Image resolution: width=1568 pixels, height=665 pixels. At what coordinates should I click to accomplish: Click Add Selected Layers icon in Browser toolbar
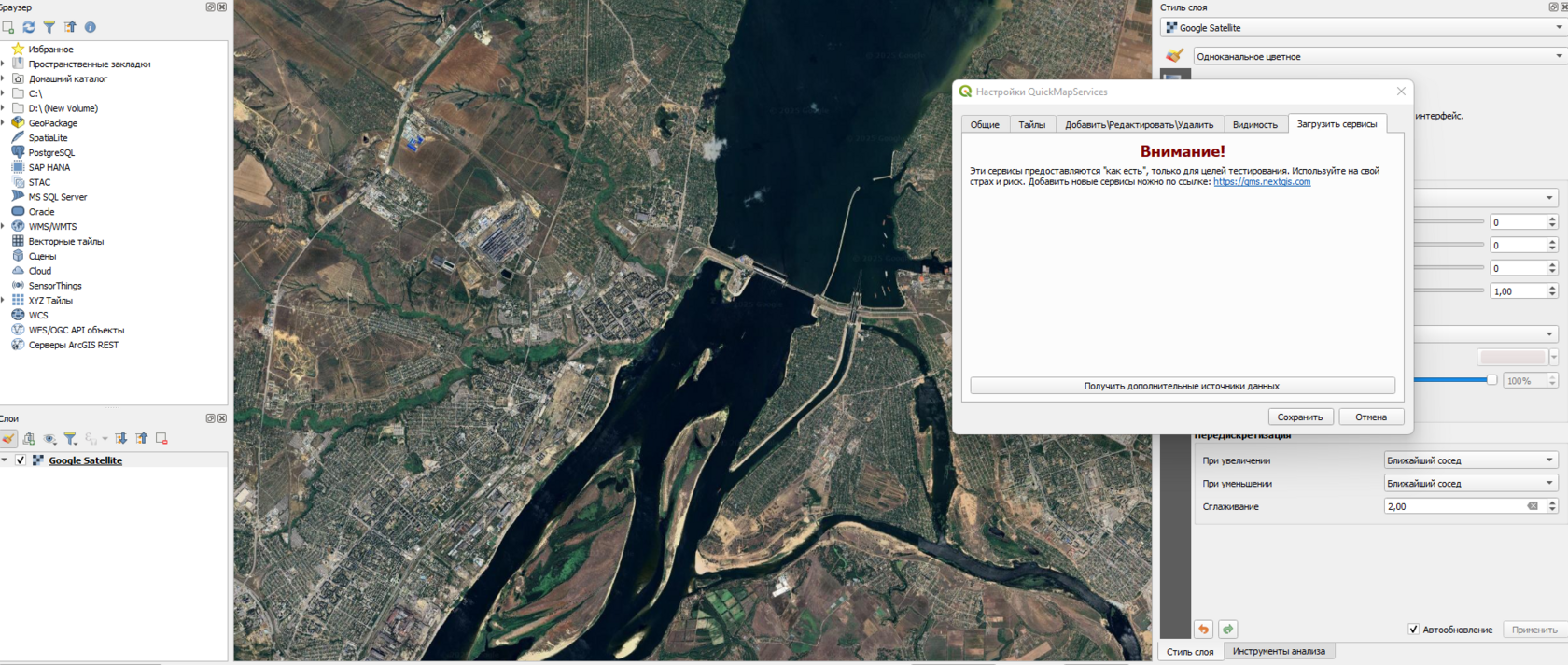7,27
